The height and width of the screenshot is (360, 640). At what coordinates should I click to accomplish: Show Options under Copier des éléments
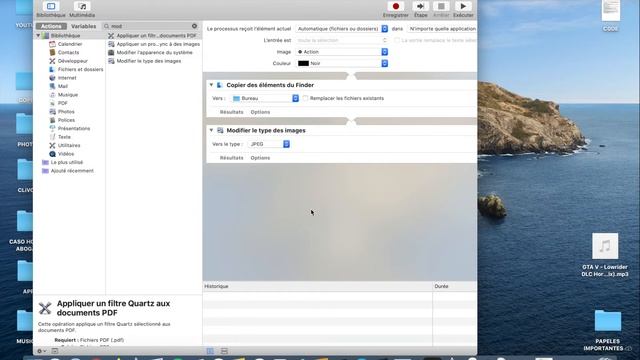click(260, 112)
